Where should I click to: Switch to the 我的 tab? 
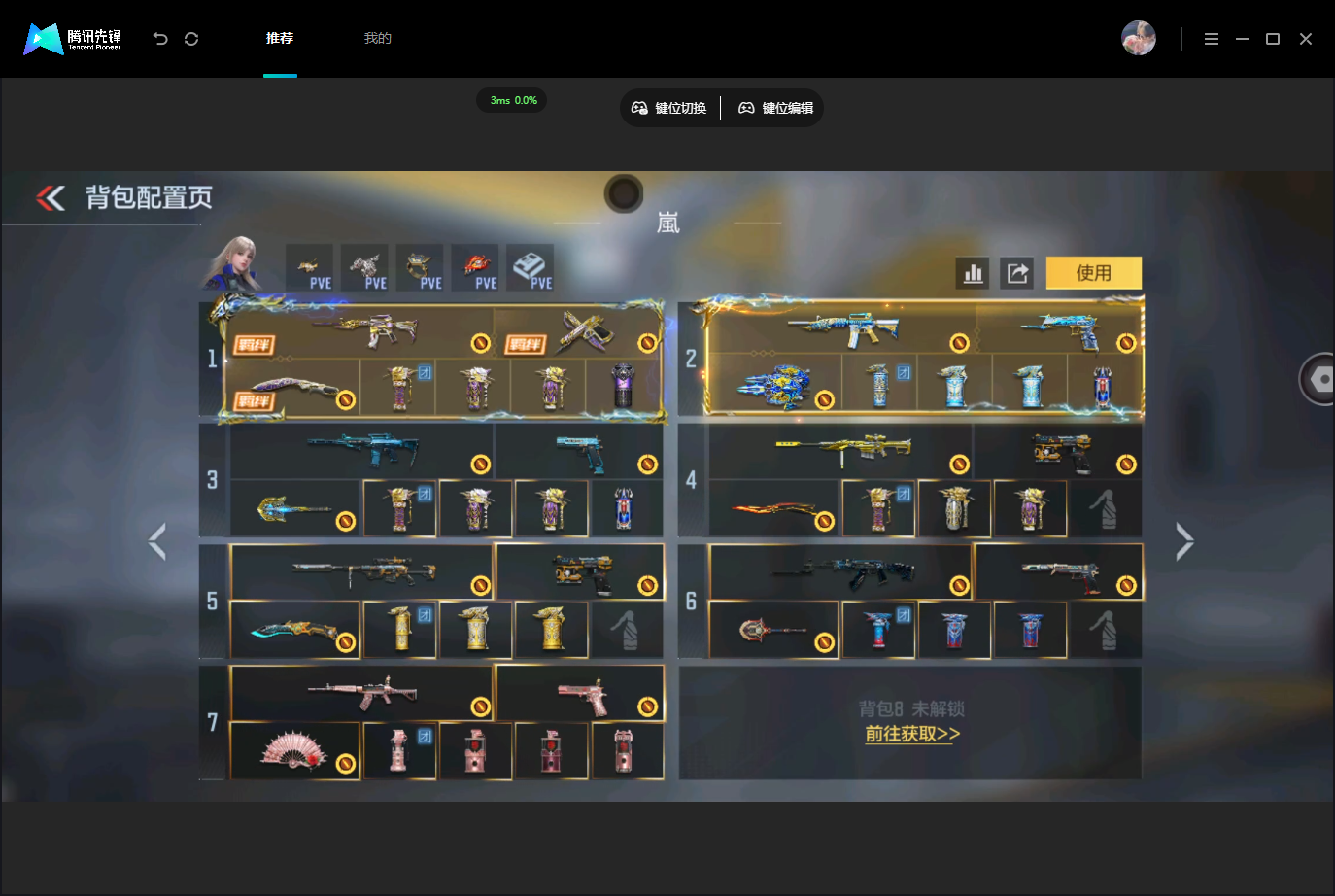pyautogui.click(x=377, y=38)
